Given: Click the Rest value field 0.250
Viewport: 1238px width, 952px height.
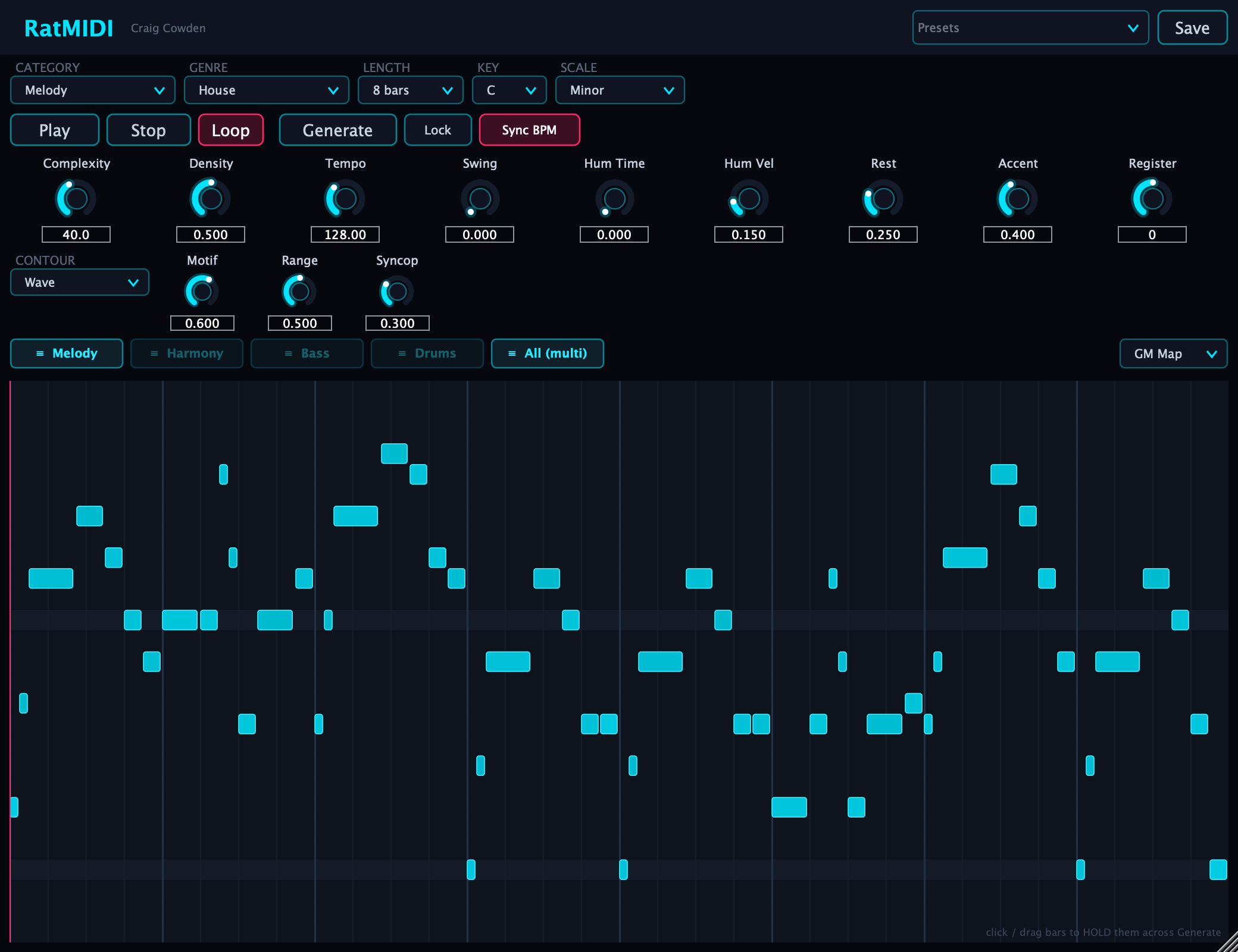Looking at the screenshot, I should click(883, 234).
